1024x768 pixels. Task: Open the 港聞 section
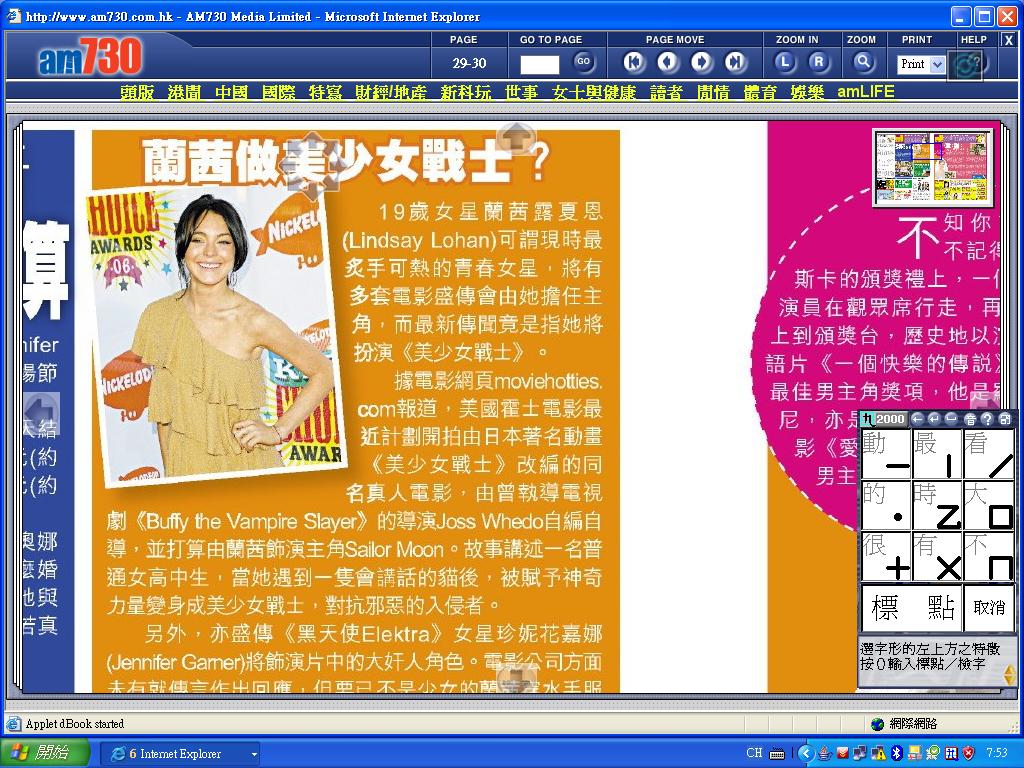point(184,92)
